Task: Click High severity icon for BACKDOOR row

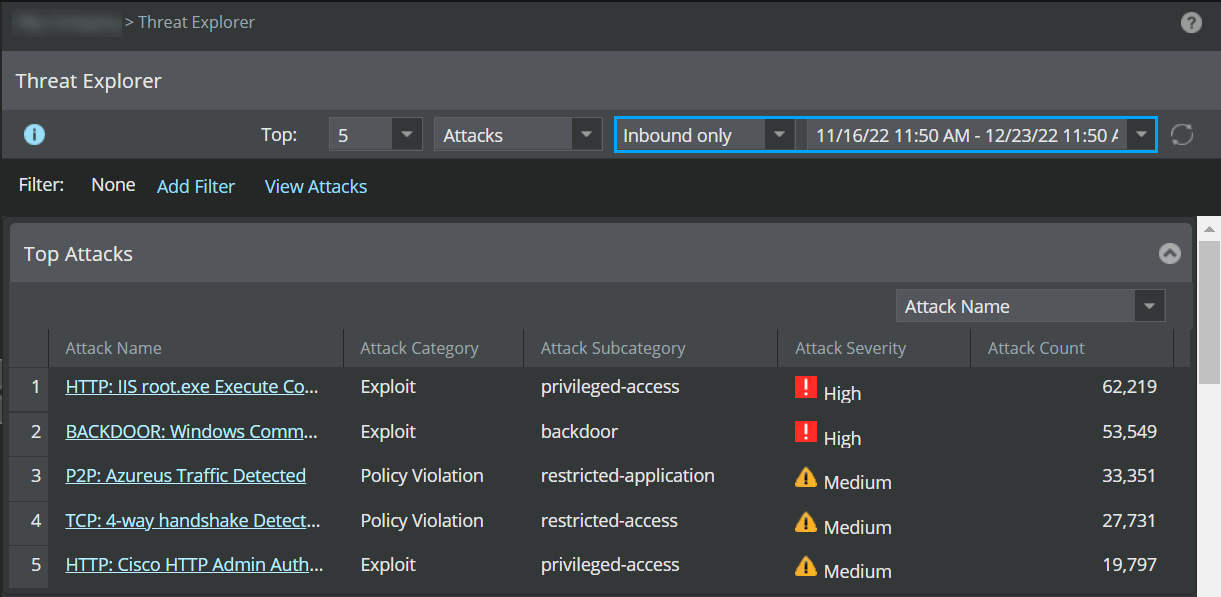Action: pos(806,432)
